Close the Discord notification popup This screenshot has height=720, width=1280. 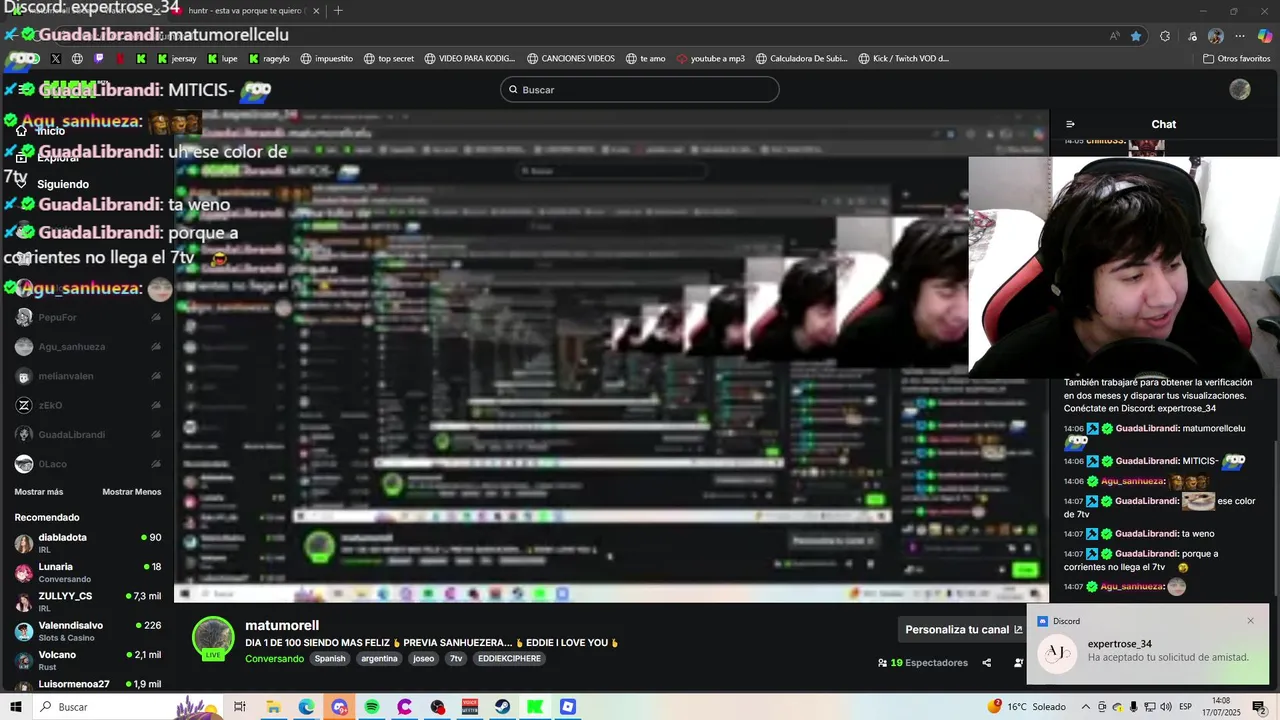(x=1250, y=621)
